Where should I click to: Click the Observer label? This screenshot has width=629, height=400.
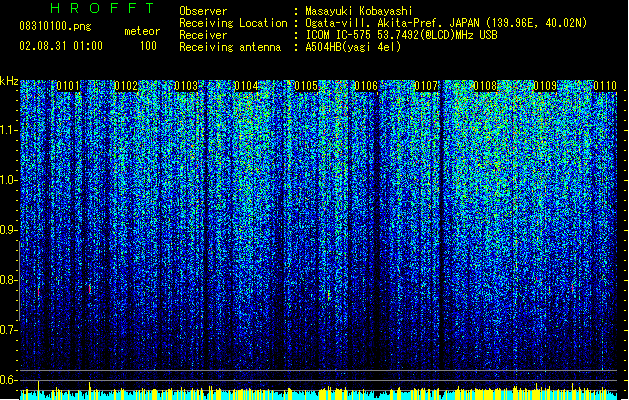pyautogui.click(x=203, y=11)
